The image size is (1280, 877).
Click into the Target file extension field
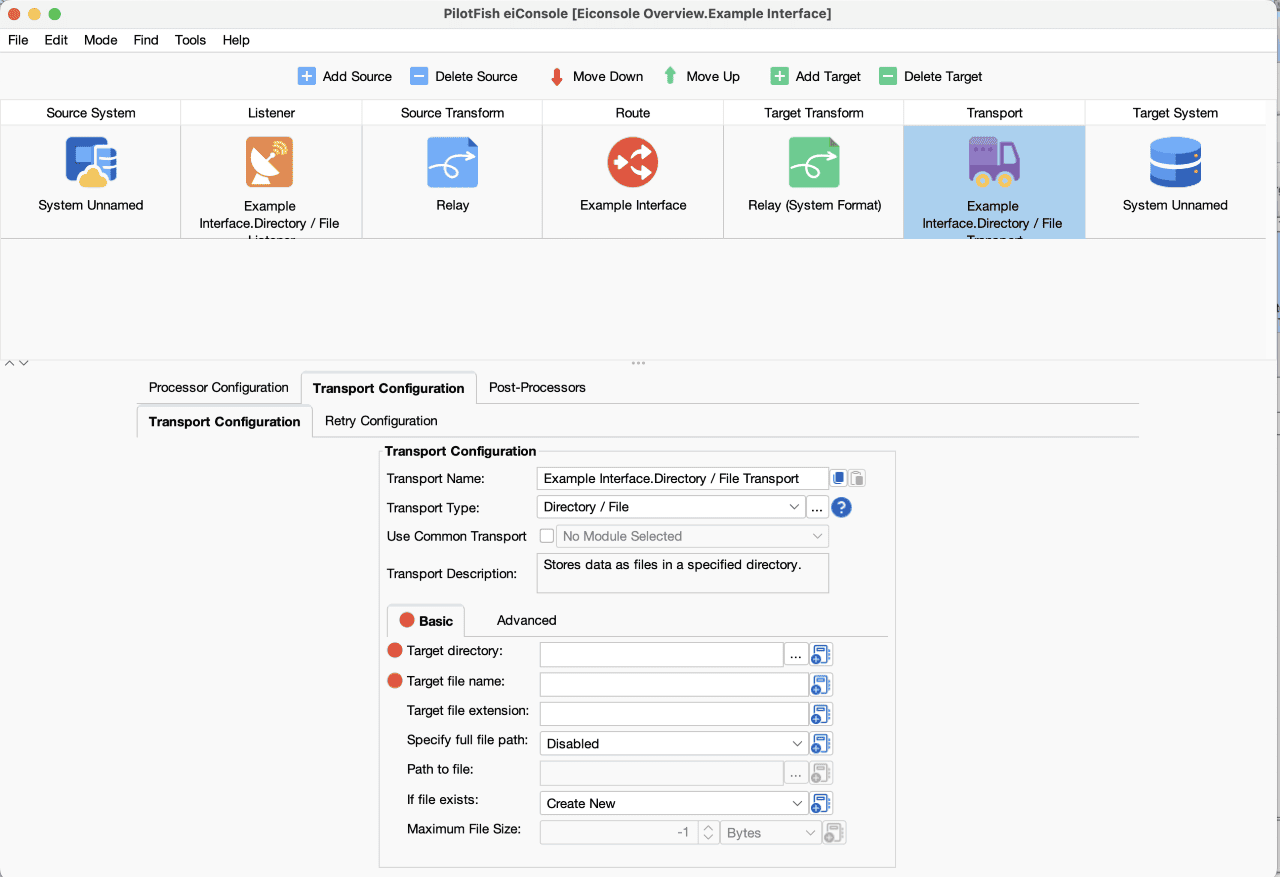(x=674, y=714)
